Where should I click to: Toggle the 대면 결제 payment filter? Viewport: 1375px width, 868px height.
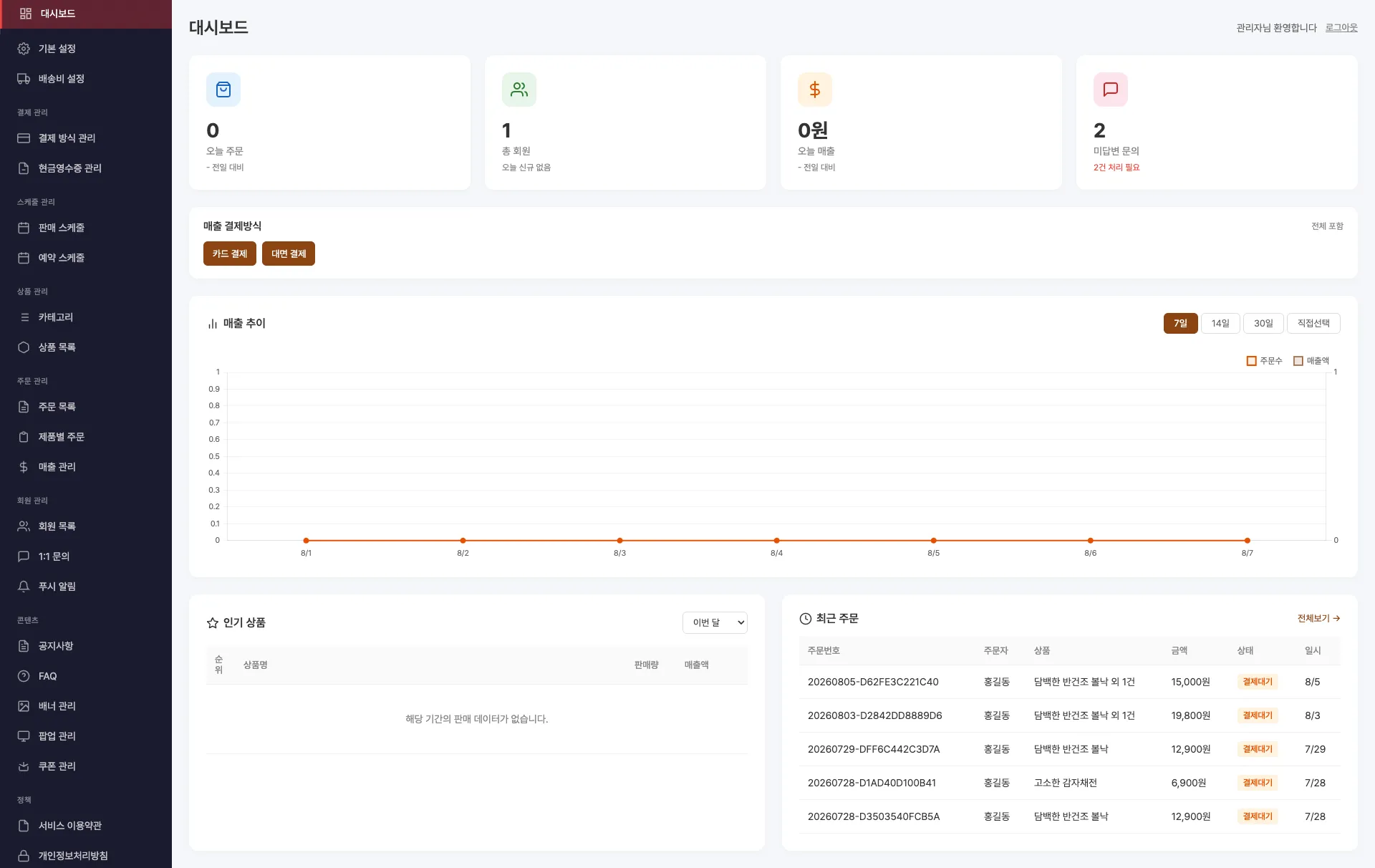289,254
